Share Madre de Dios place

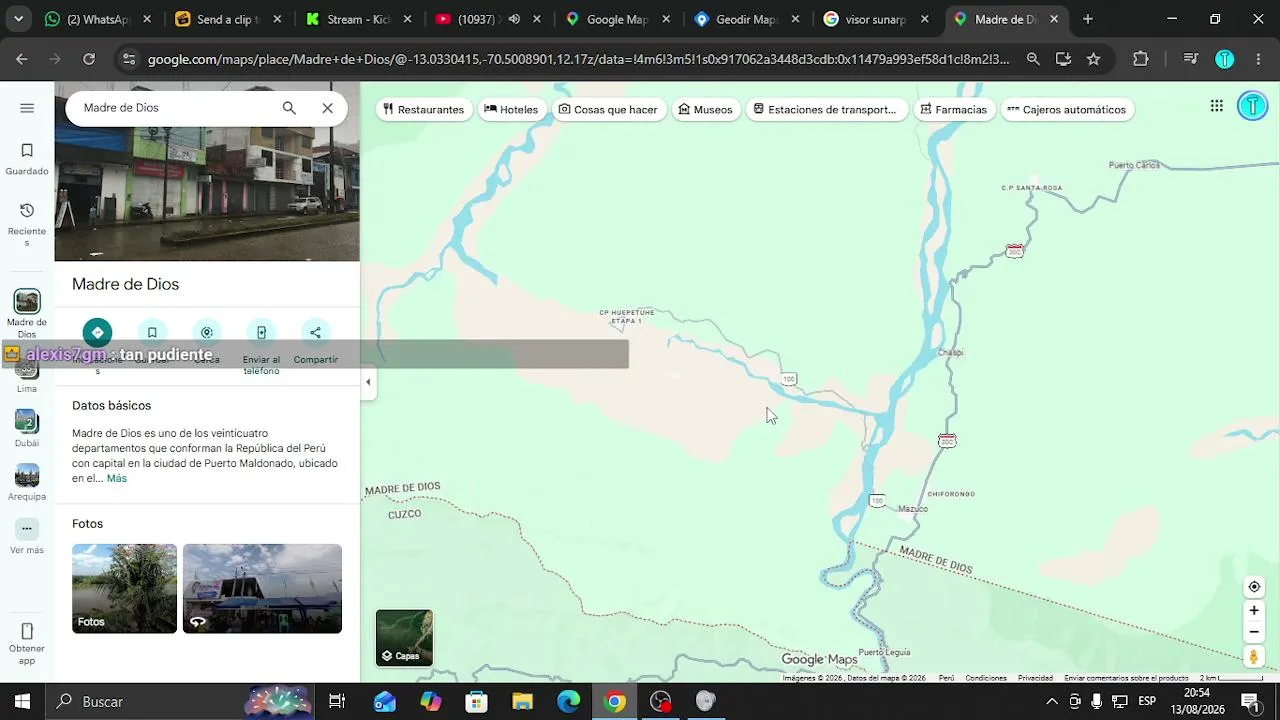point(315,332)
